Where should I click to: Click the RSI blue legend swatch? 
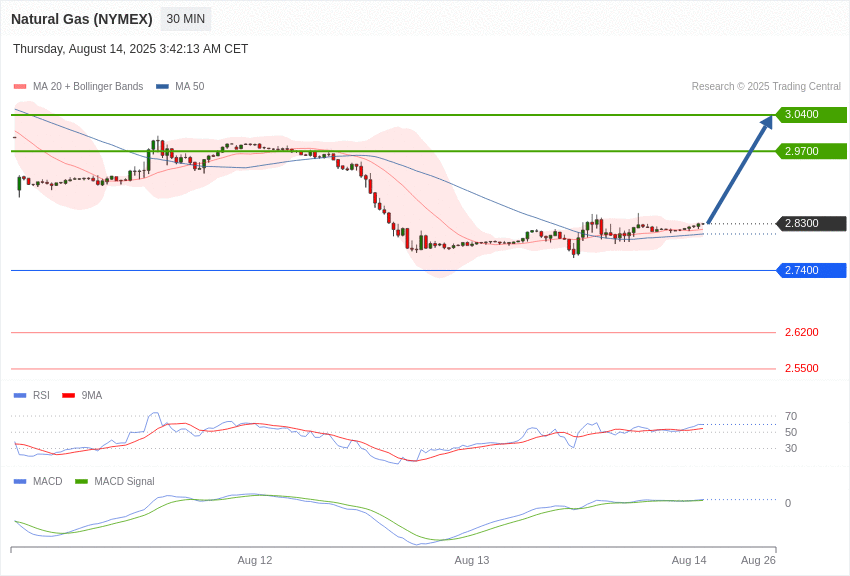click(x=20, y=396)
